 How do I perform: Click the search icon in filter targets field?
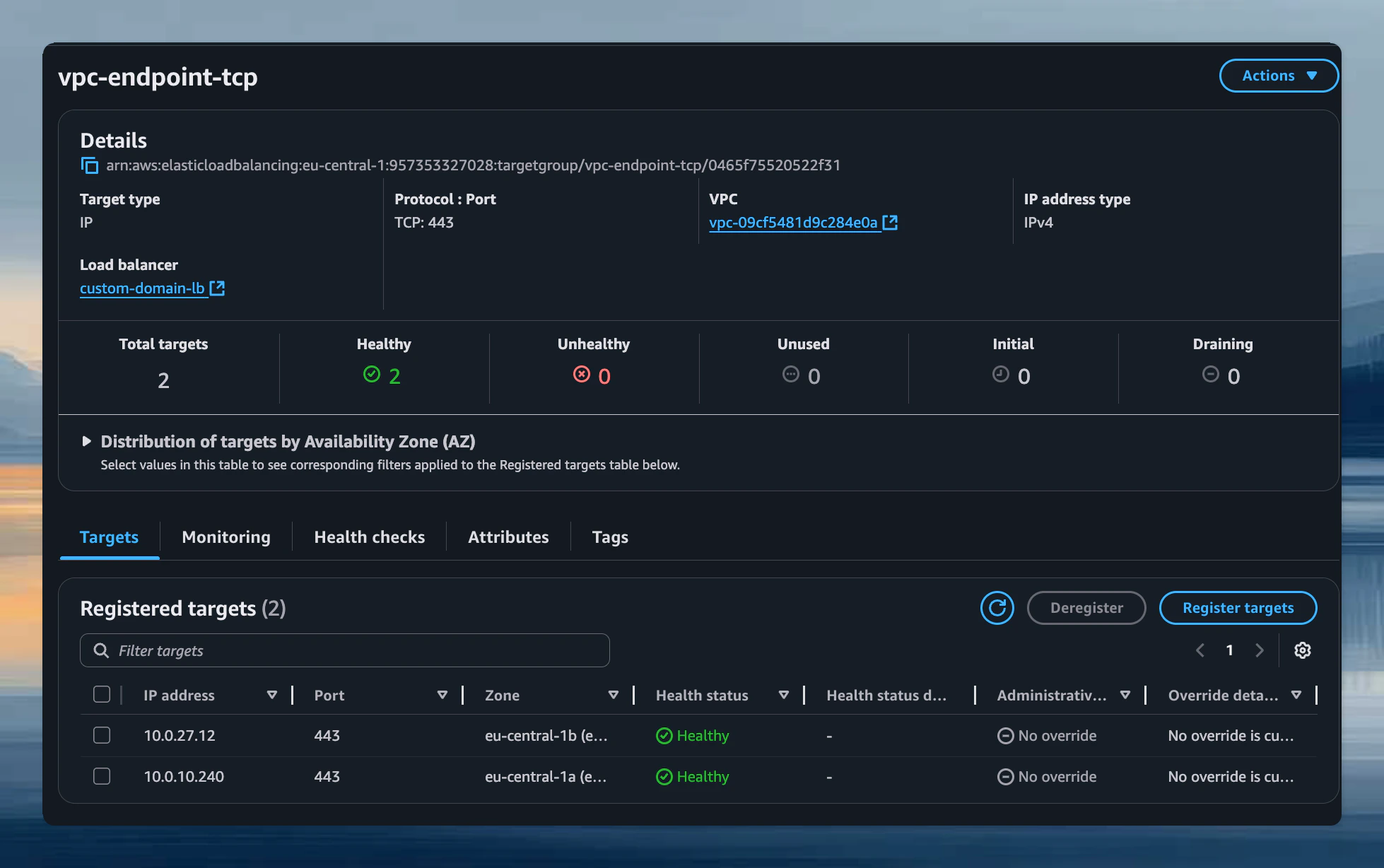(x=100, y=650)
